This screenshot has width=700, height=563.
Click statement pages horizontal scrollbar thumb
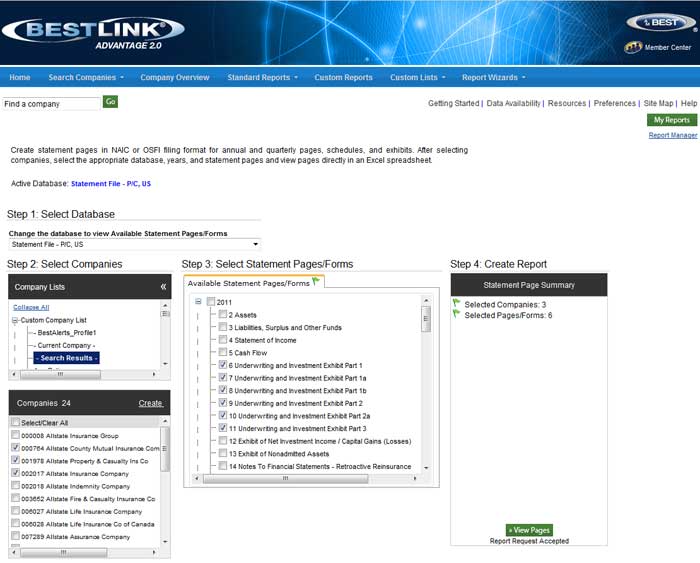(x=285, y=478)
